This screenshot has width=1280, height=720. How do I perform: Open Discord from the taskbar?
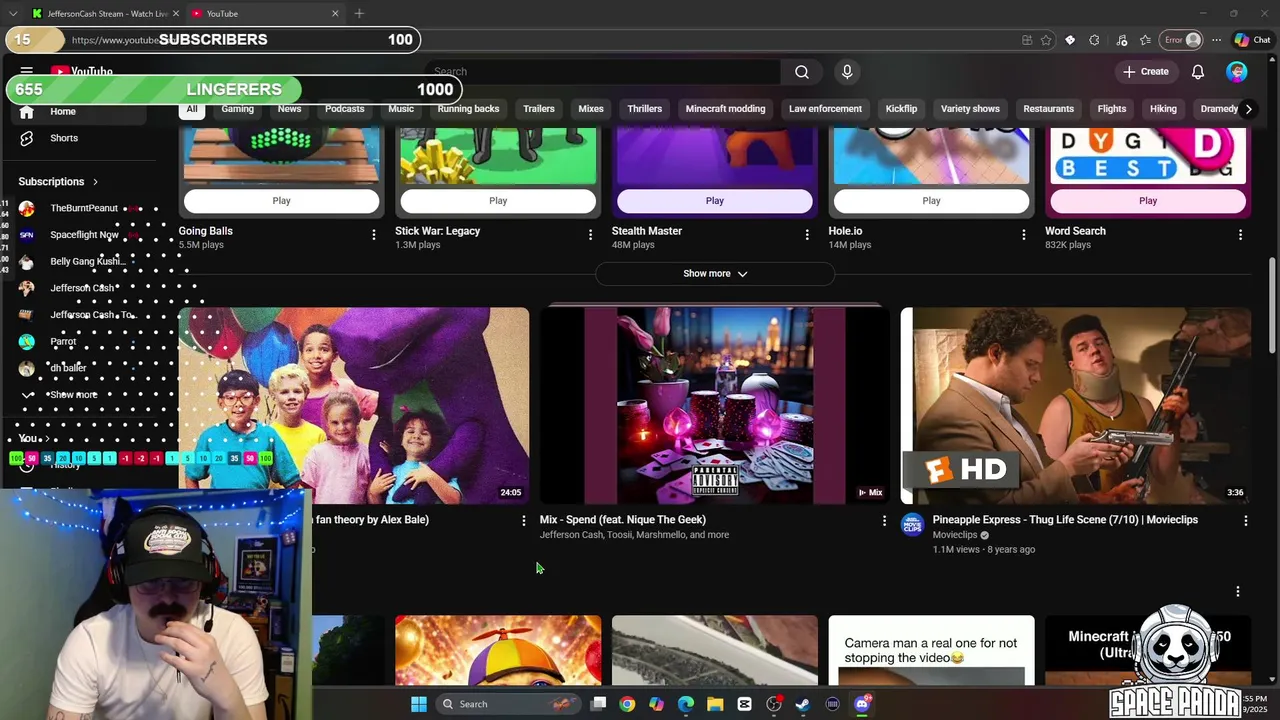point(862,704)
